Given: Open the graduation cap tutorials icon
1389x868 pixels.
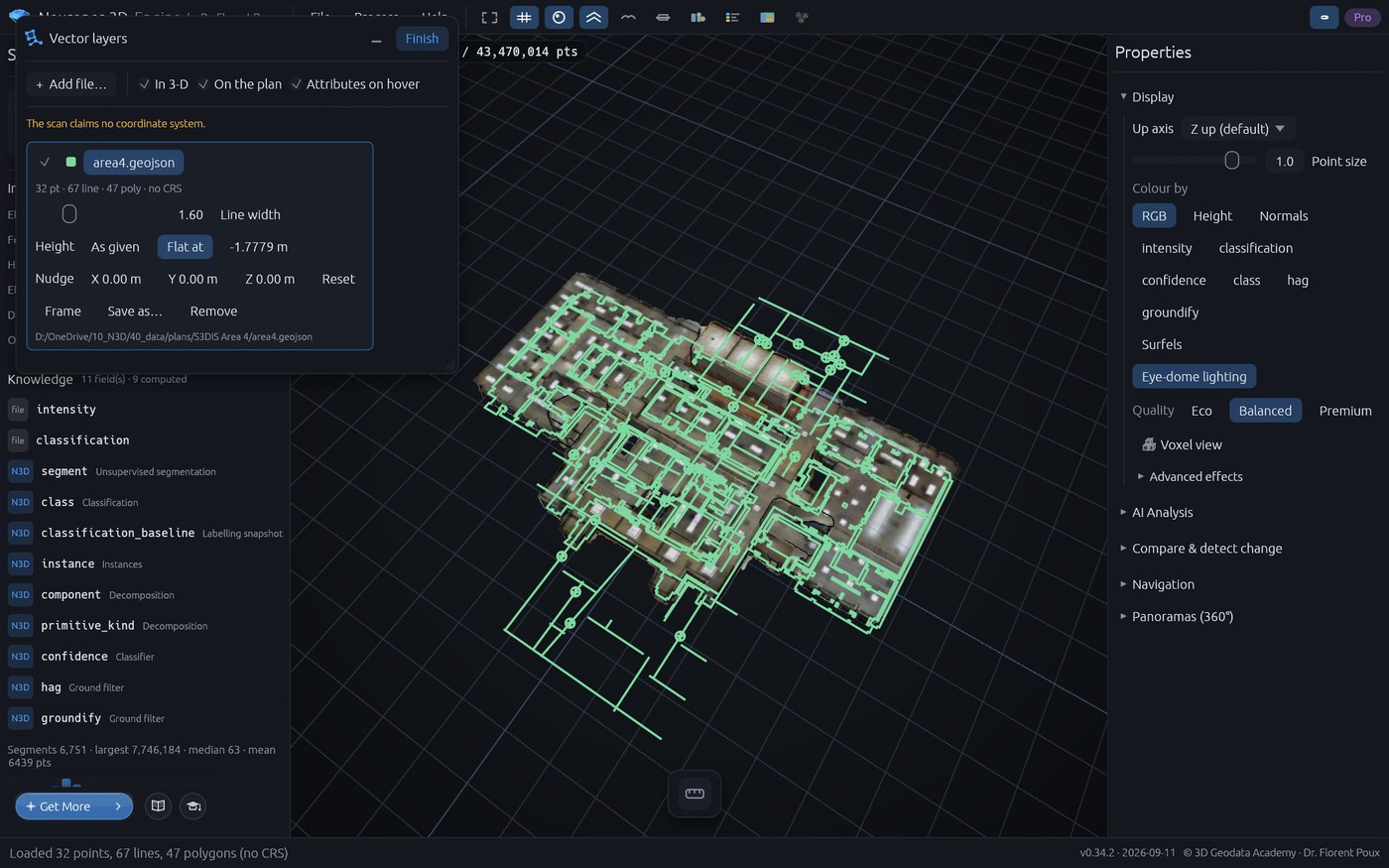Looking at the screenshot, I should (193, 806).
